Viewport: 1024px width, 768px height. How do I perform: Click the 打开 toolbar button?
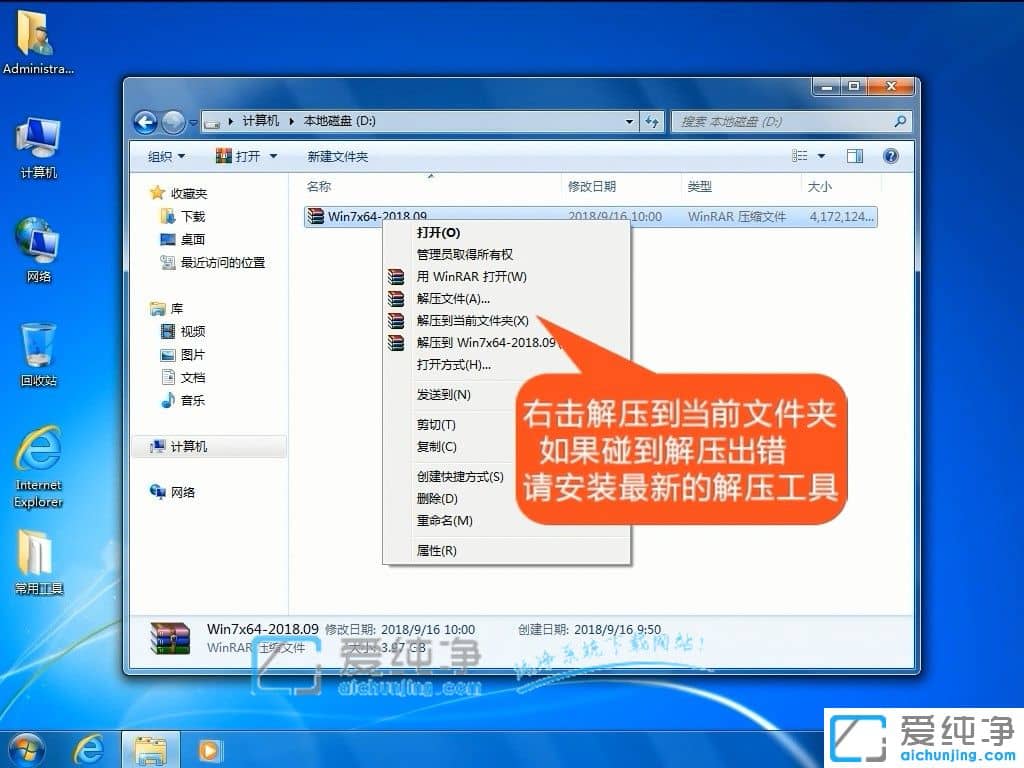(x=244, y=156)
